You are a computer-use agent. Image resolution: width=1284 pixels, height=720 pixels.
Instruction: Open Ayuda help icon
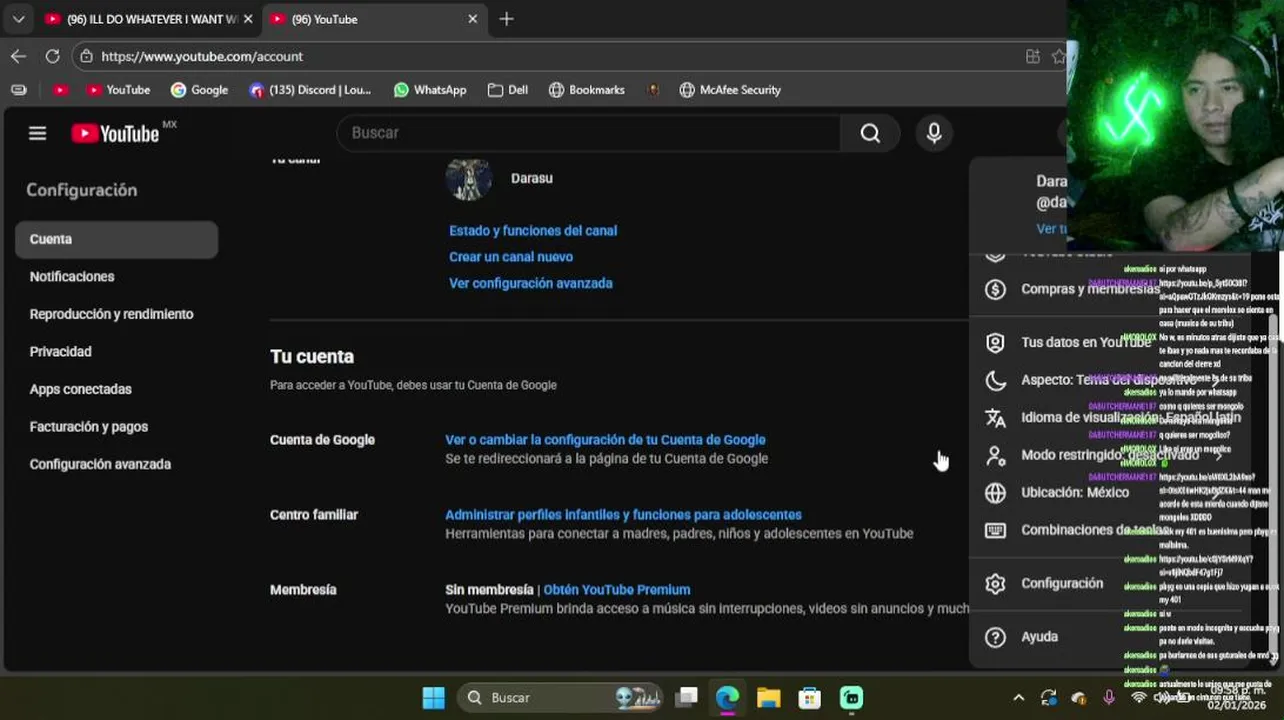tap(995, 637)
